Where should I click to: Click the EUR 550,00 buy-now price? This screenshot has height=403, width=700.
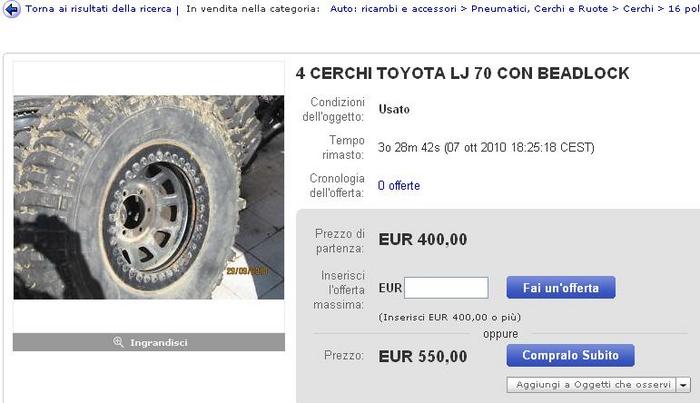(x=423, y=357)
